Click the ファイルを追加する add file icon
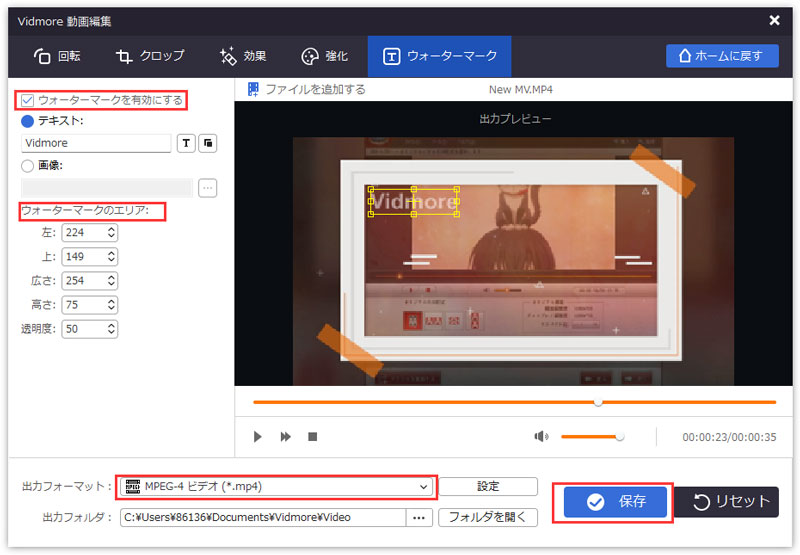Image resolution: width=800 pixels, height=555 pixels. pyautogui.click(x=253, y=90)
